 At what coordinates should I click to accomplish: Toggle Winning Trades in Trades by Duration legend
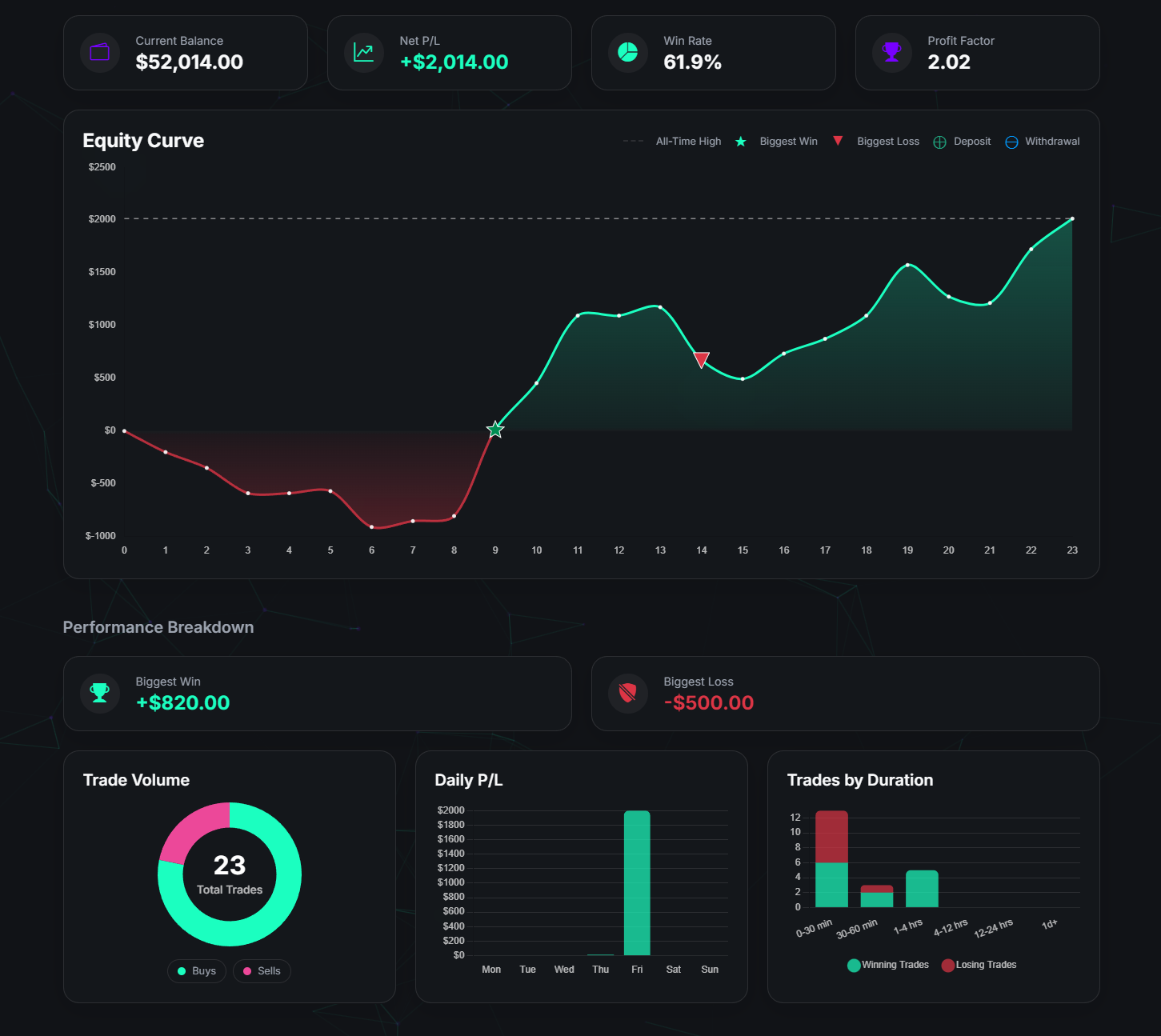pos(887,965)
